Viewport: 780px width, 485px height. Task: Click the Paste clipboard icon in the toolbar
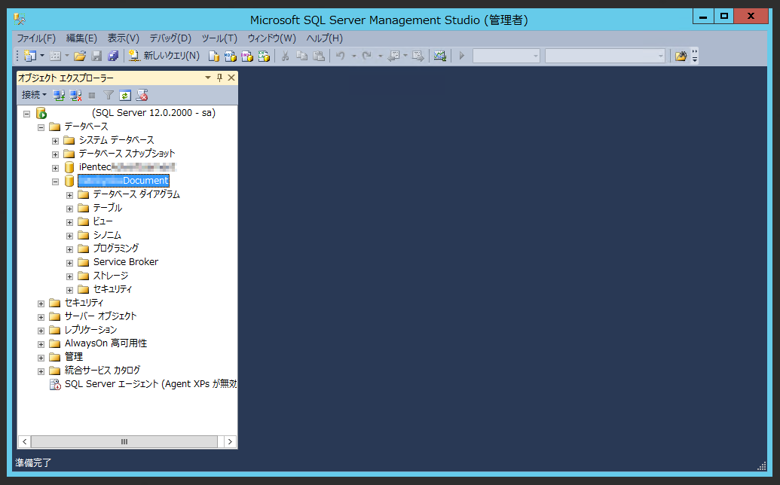319,56
